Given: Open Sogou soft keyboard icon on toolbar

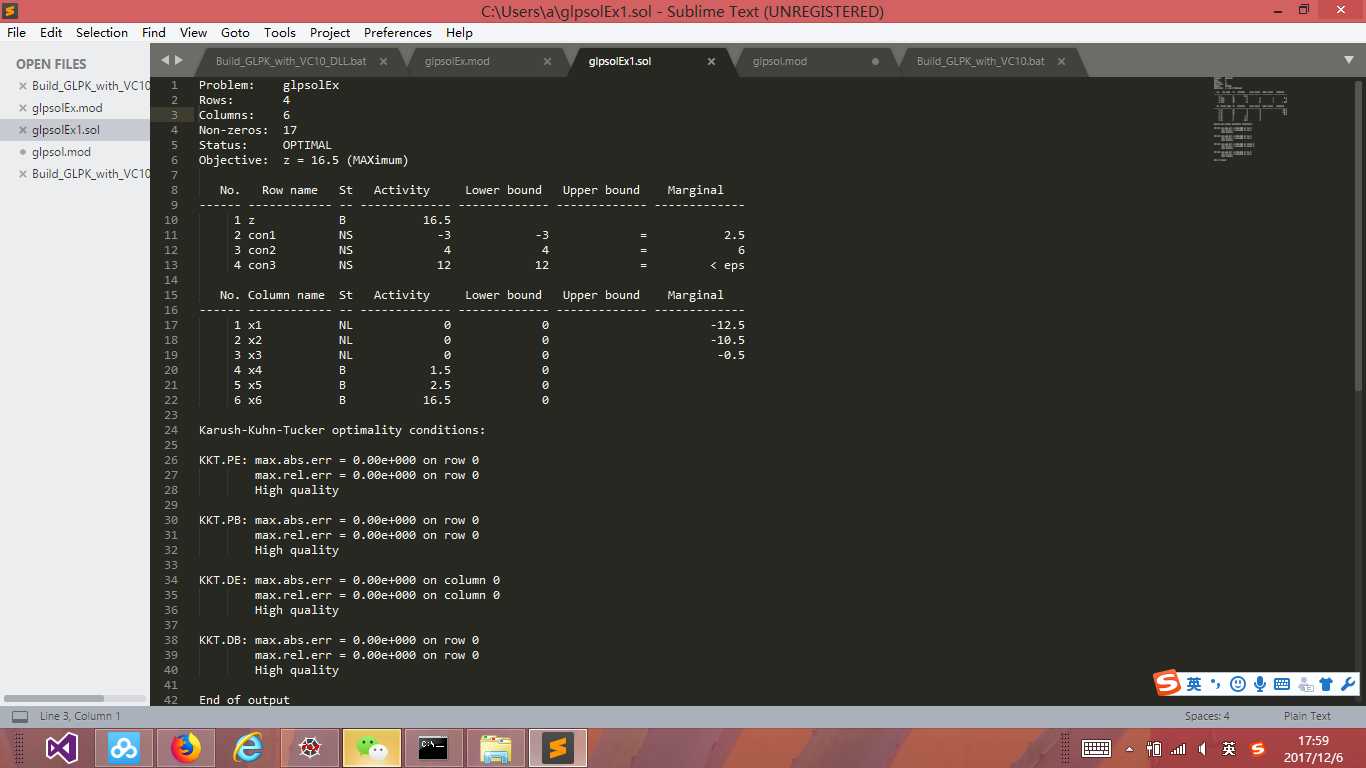Looking at the screenshot, I should pos(1282,685).
